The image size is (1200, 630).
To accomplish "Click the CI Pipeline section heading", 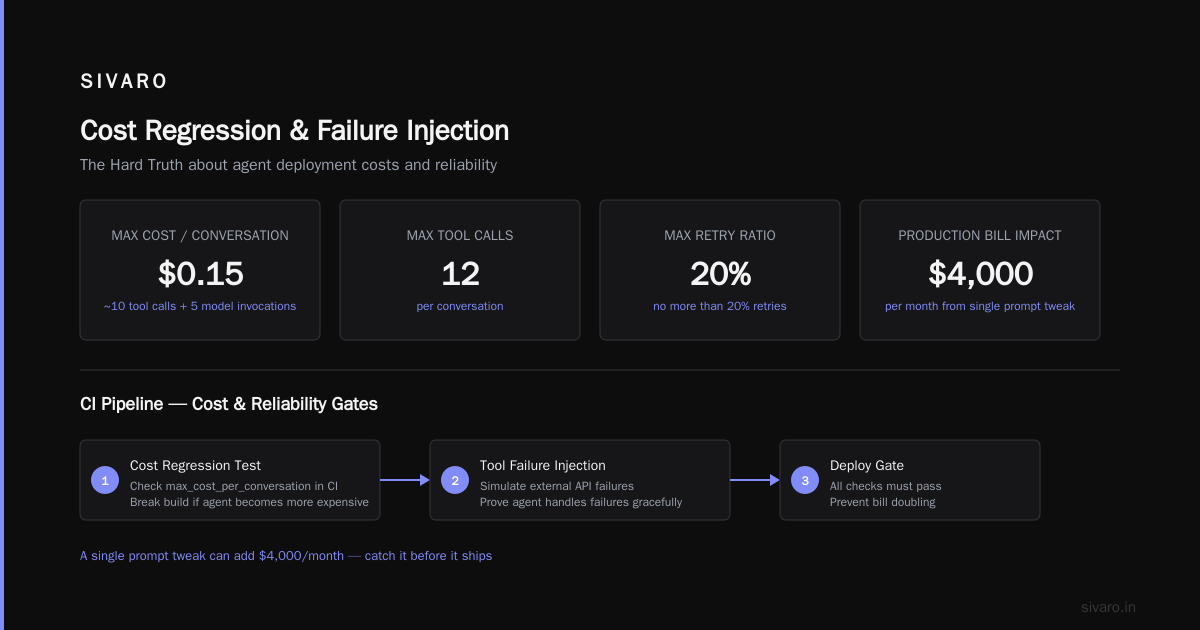I will pos(229,404).
